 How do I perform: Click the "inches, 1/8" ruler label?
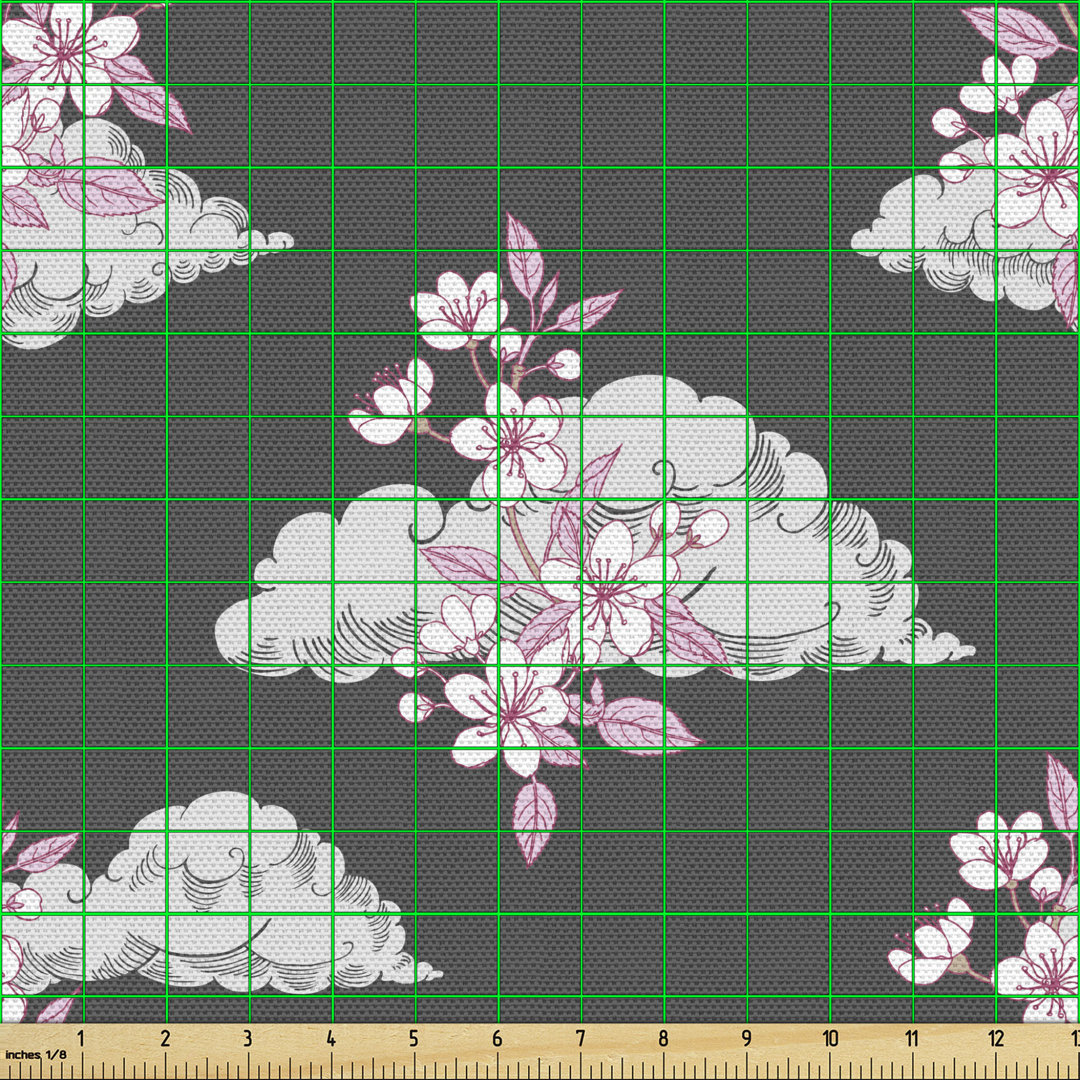pos(36,1055)
